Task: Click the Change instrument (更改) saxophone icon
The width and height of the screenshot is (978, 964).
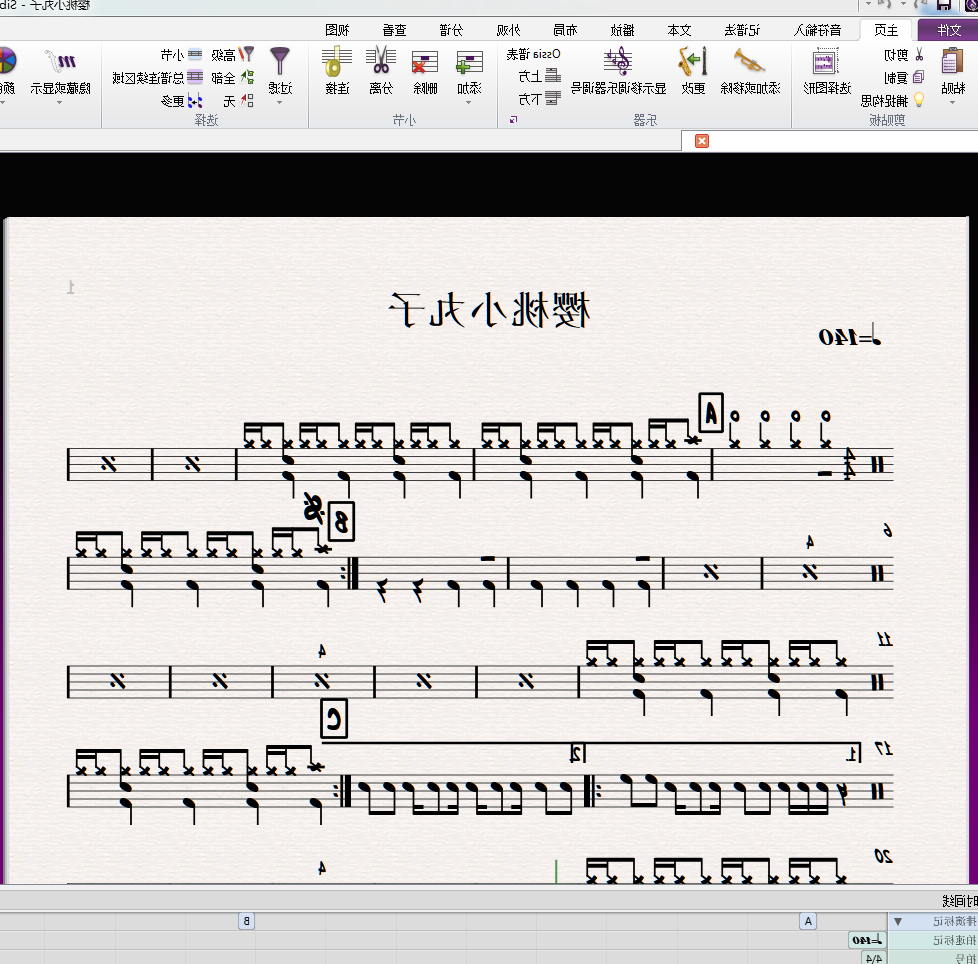Action: point(692,62)
